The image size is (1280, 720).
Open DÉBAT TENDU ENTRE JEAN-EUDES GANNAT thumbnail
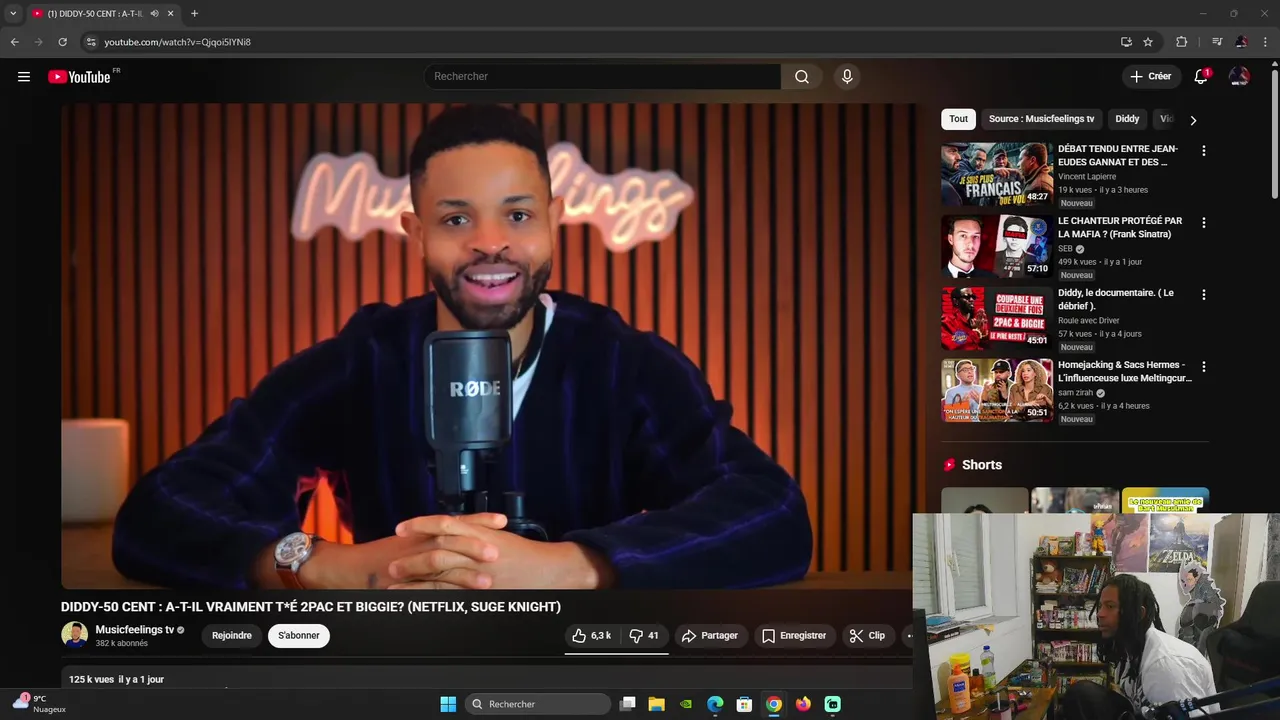point(997,174)
